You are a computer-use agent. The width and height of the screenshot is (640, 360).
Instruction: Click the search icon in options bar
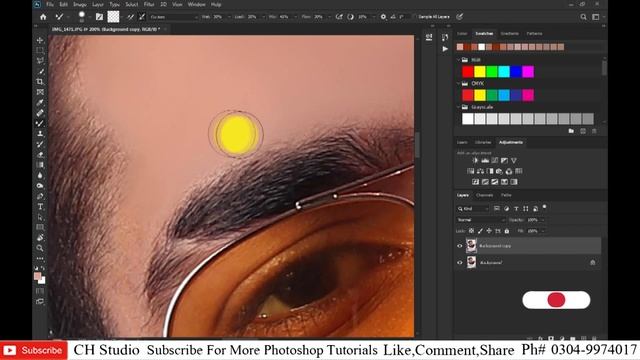583,17
